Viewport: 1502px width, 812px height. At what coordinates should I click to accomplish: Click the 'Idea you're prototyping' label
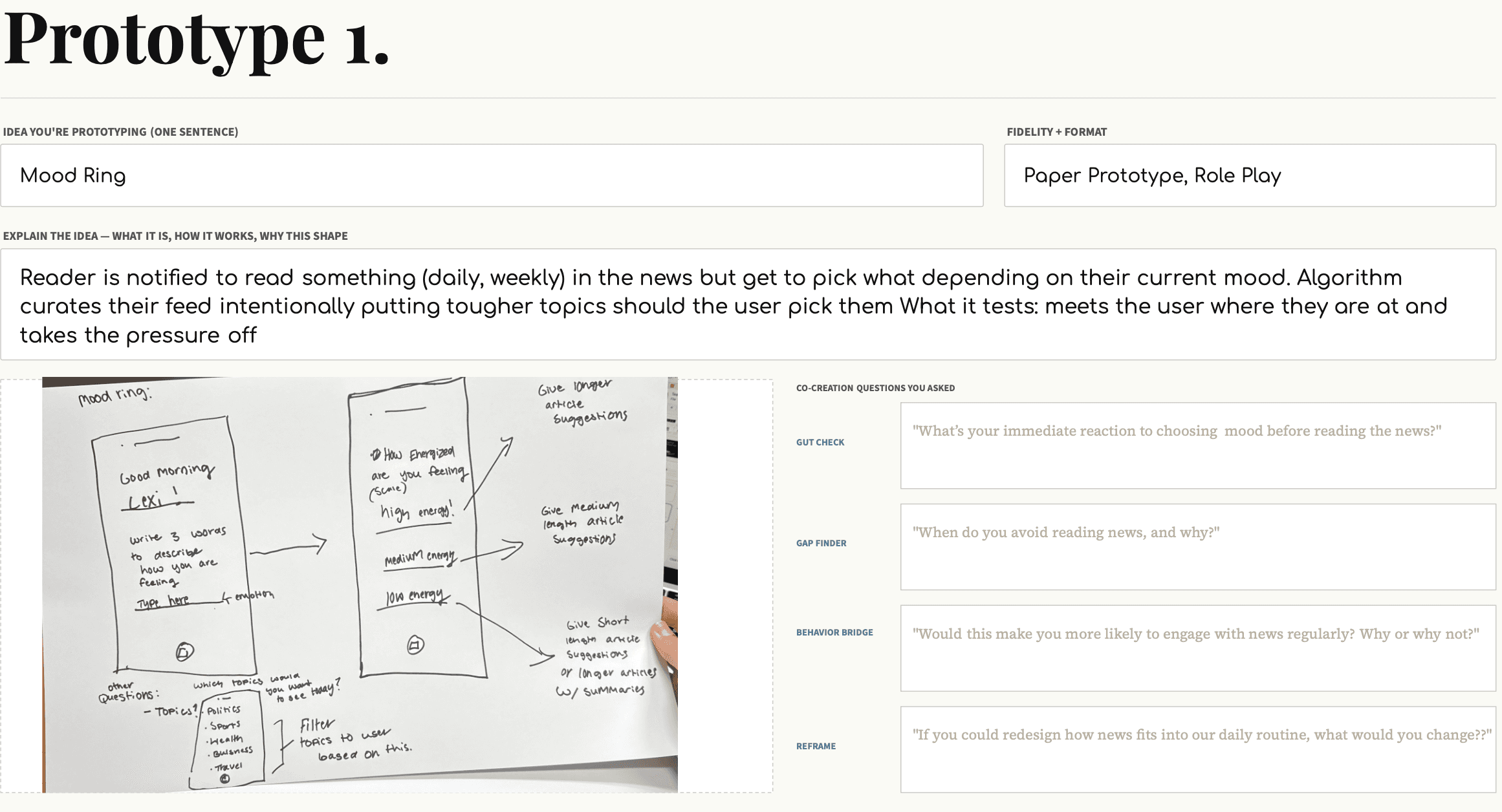coord(120,132)
